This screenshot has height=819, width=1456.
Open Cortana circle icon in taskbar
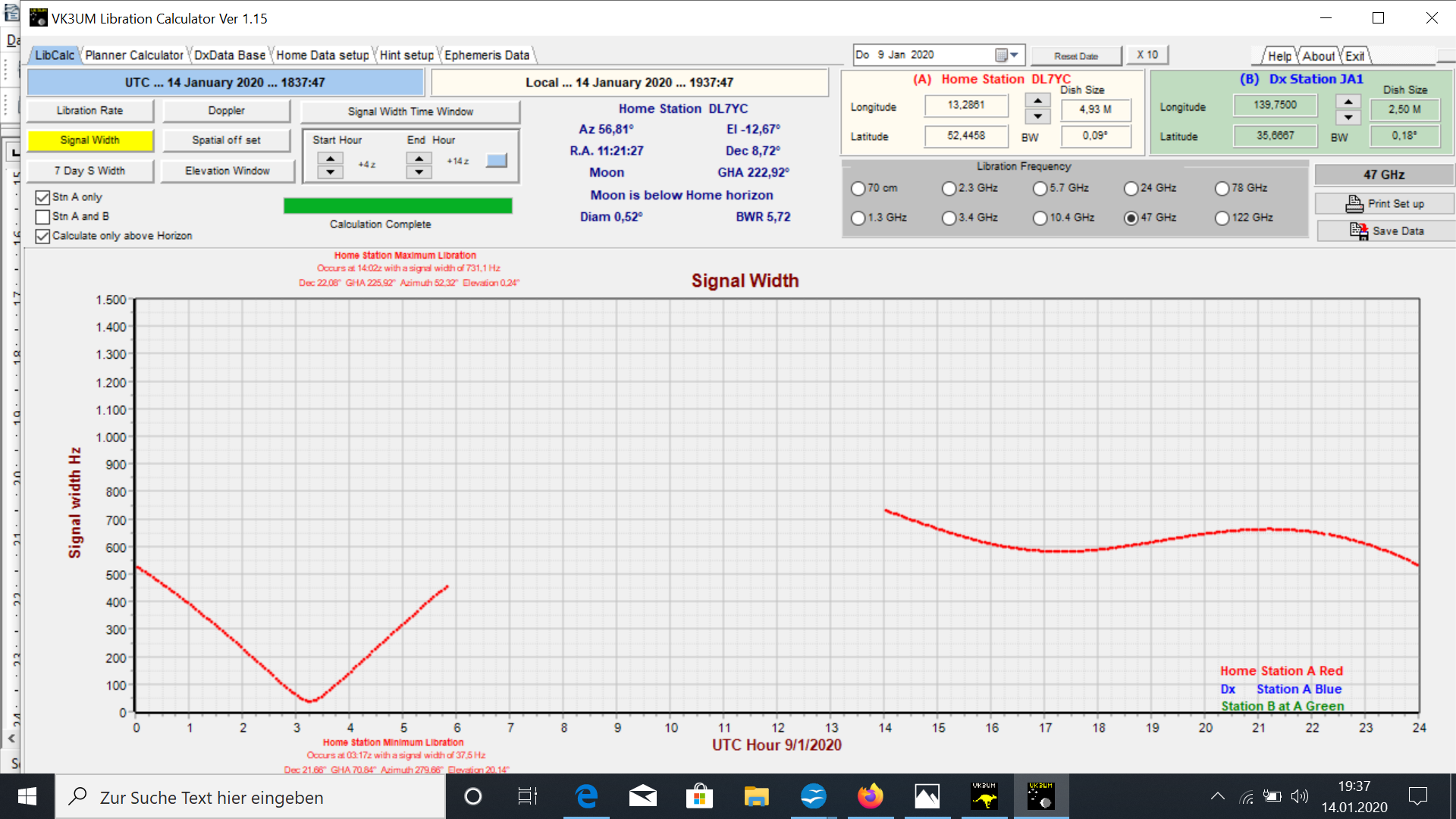472,796
